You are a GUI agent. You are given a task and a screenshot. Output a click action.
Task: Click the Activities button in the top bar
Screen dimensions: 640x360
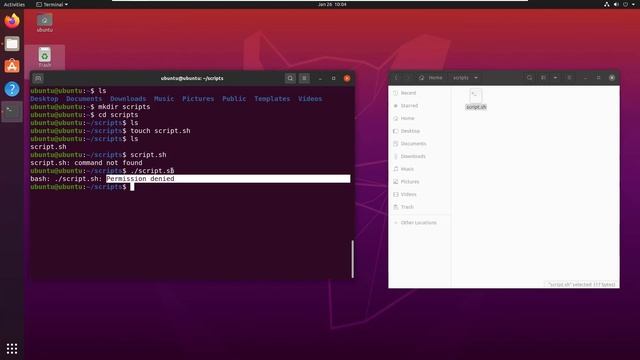[x=14, y=4]
